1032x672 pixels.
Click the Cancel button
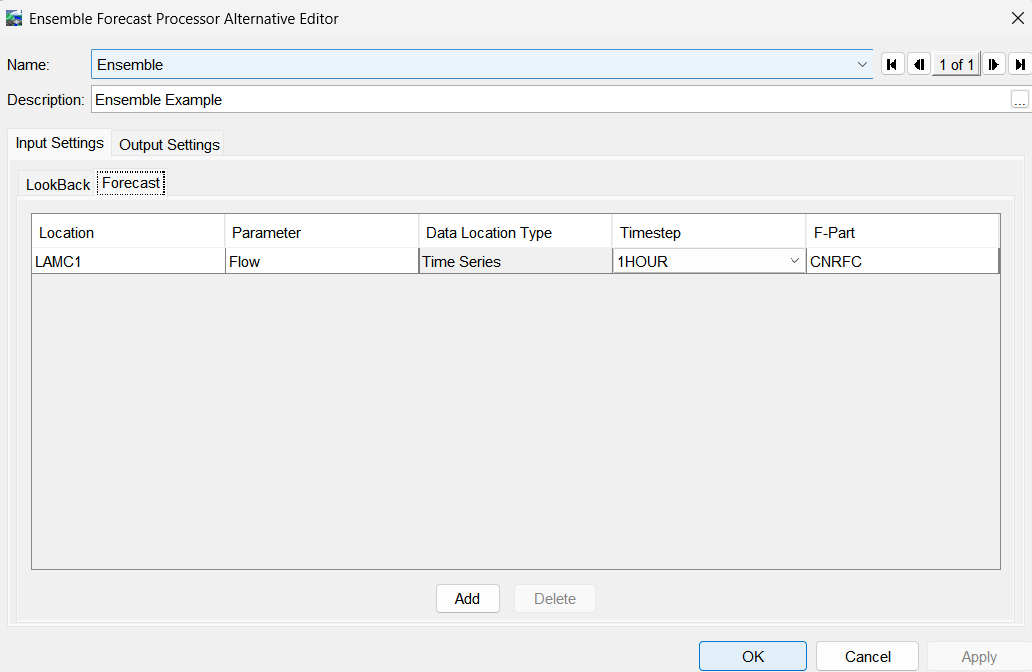pos(867,656)
